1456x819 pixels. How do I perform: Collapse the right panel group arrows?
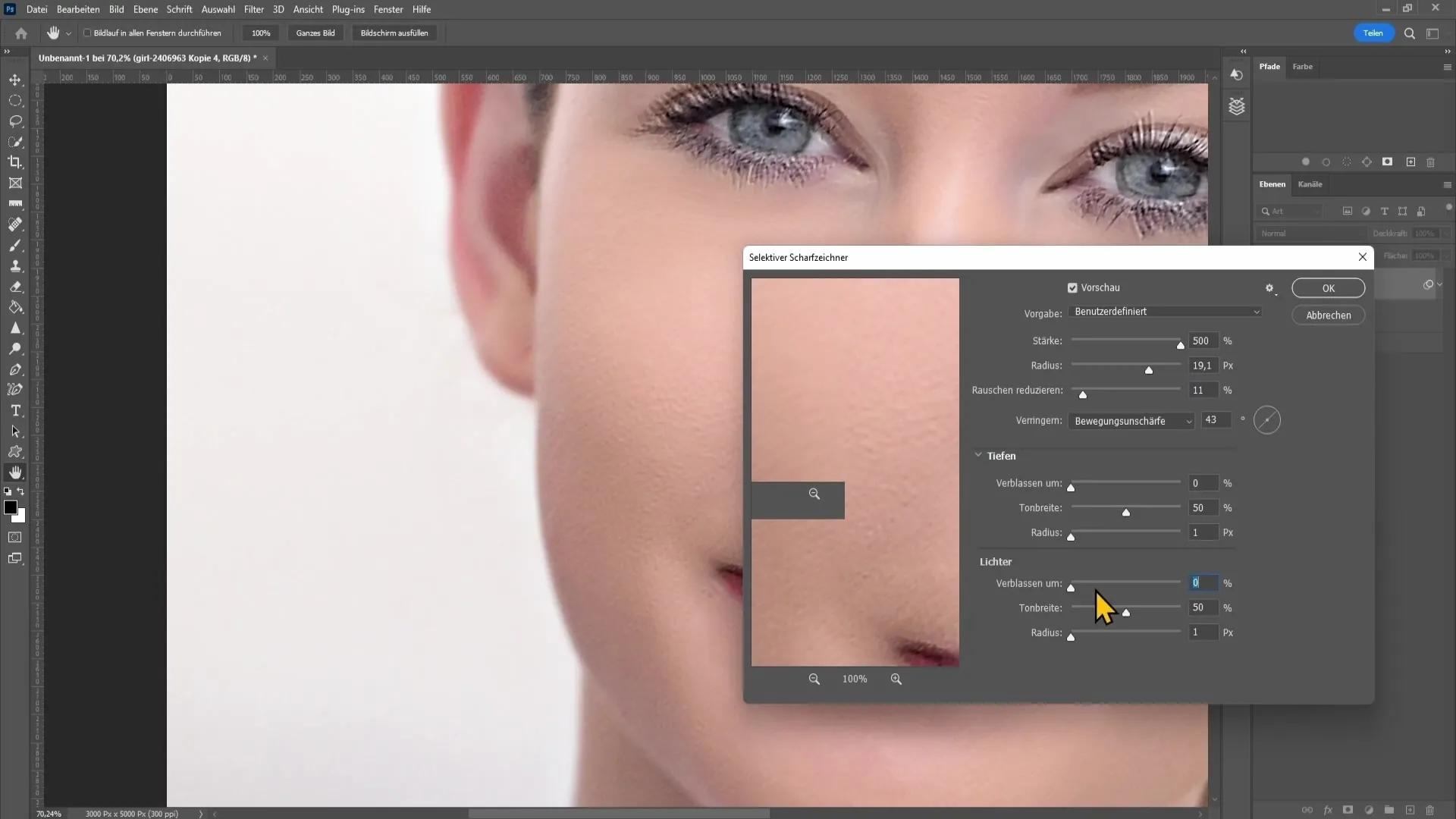click(x=1447, y=51)
